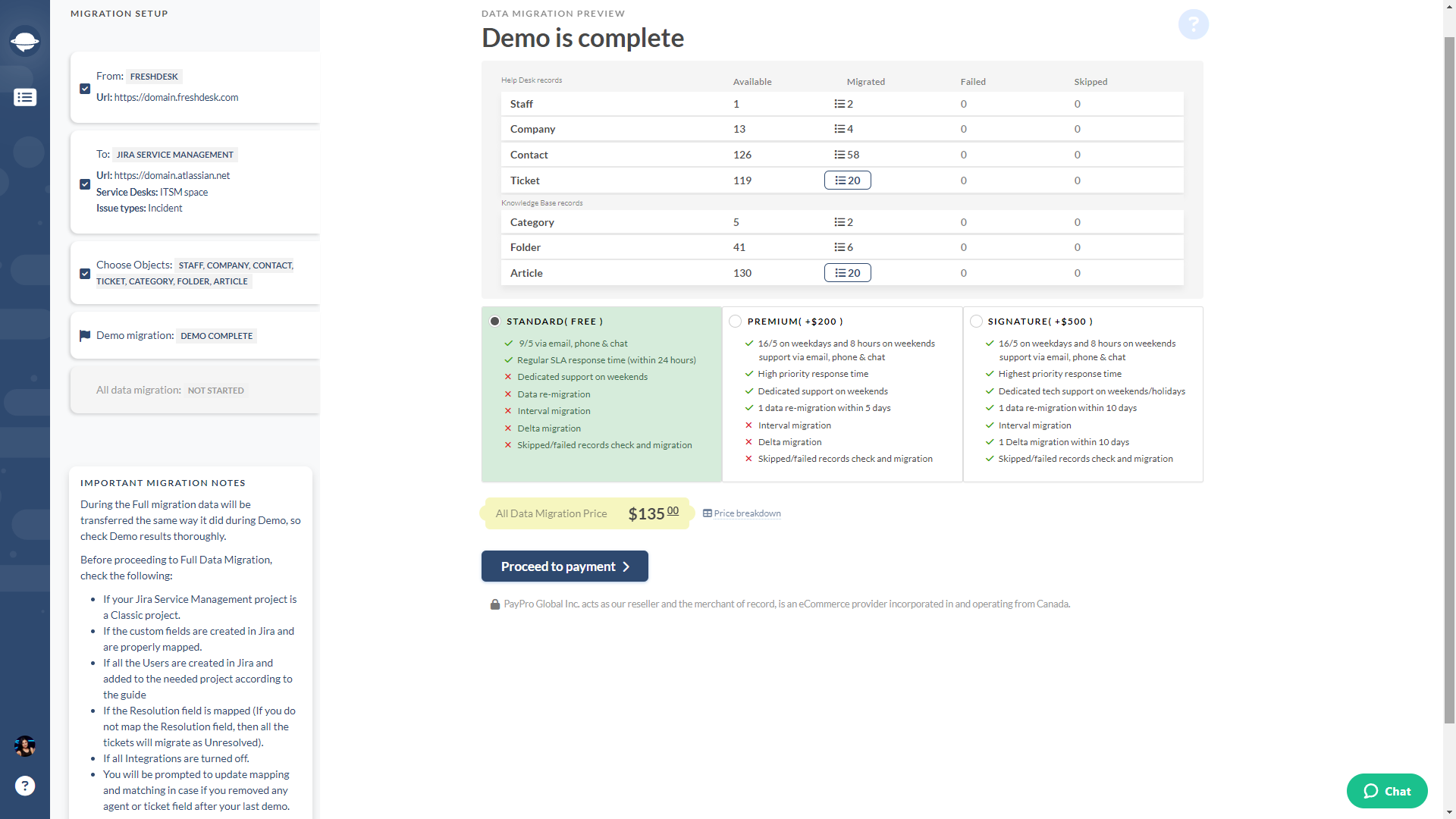Click the $135 All Data Migration Price
The height and width of the screenshot is (819, 1456).
coord(653,513)
